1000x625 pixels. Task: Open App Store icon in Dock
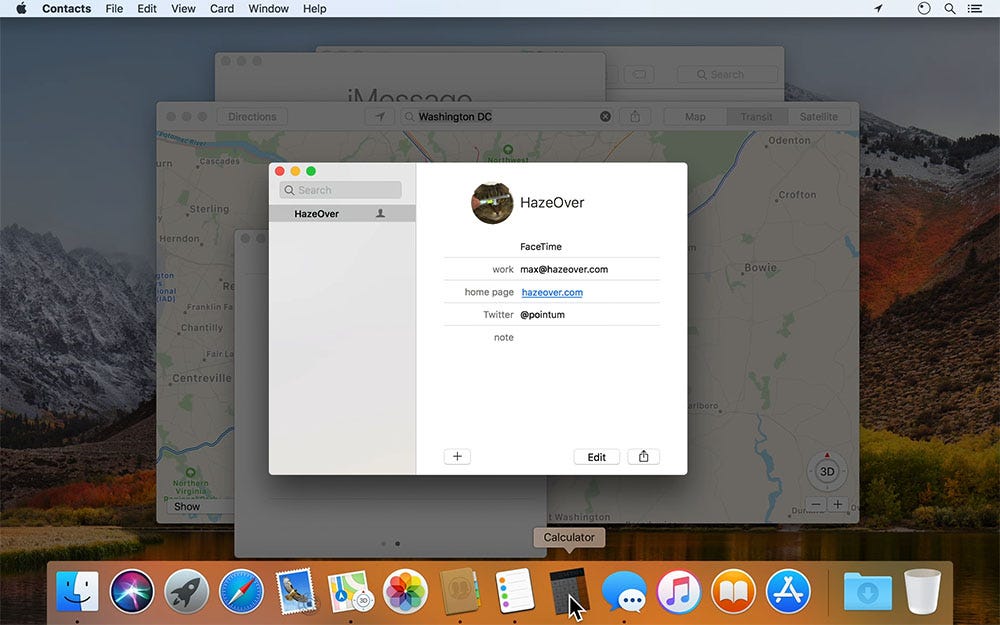coord(788,591)
